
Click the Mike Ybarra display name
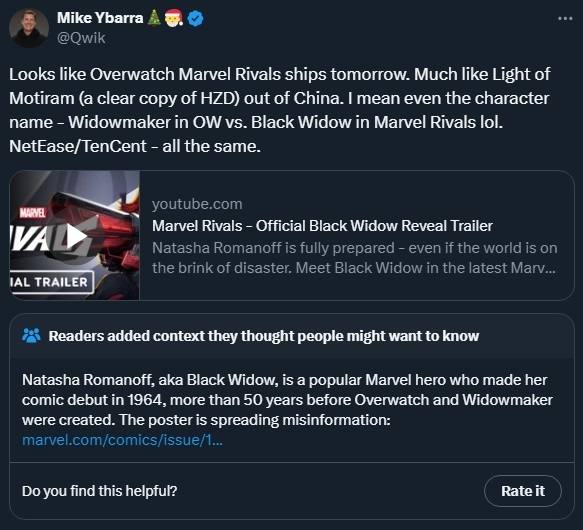[100, 18]
